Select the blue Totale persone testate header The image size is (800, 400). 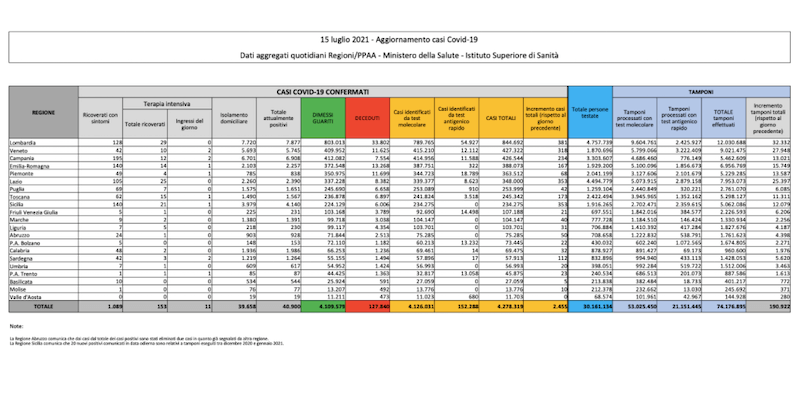click(x=590, y=118)
